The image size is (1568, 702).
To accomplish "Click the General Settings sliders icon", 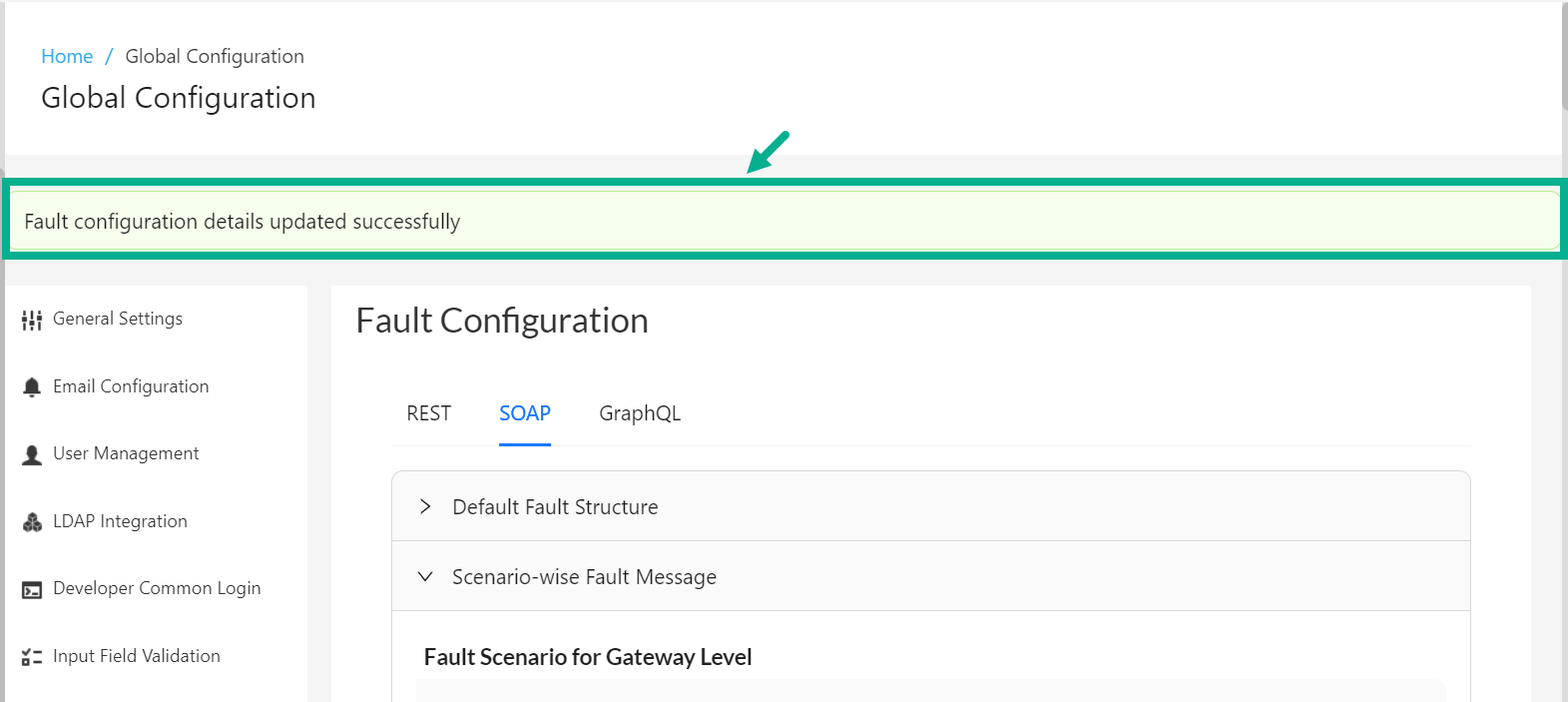I will click(31, 319).
